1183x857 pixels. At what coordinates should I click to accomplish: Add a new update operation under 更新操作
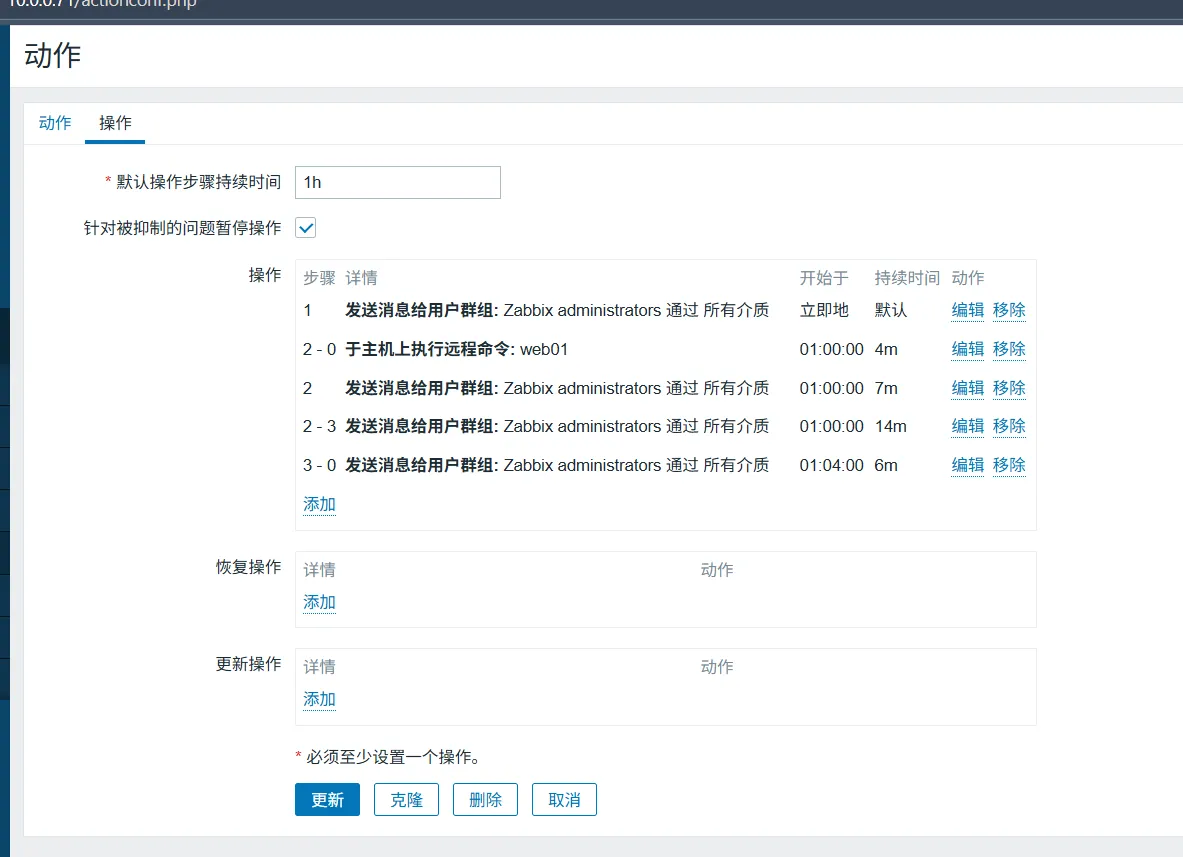pos(319,699)
